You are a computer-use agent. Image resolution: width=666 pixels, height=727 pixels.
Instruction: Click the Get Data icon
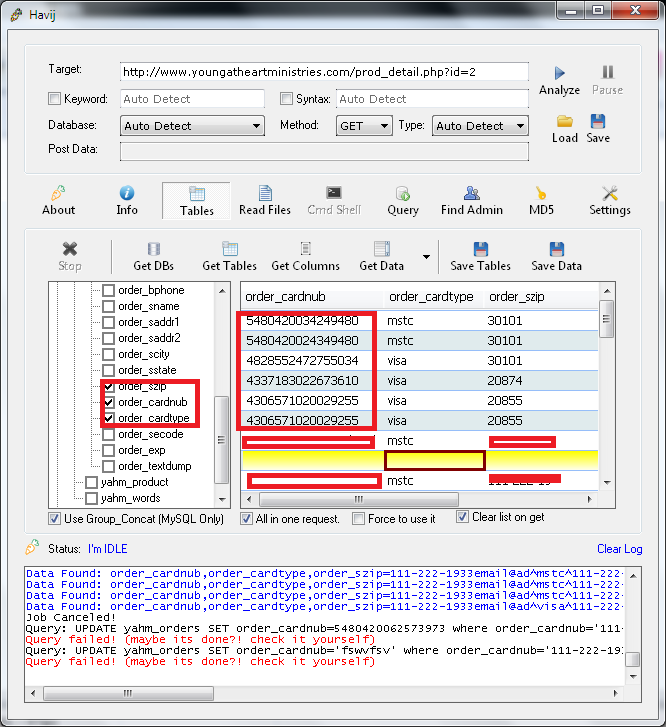pyautogui.click(x=382, y=249)
